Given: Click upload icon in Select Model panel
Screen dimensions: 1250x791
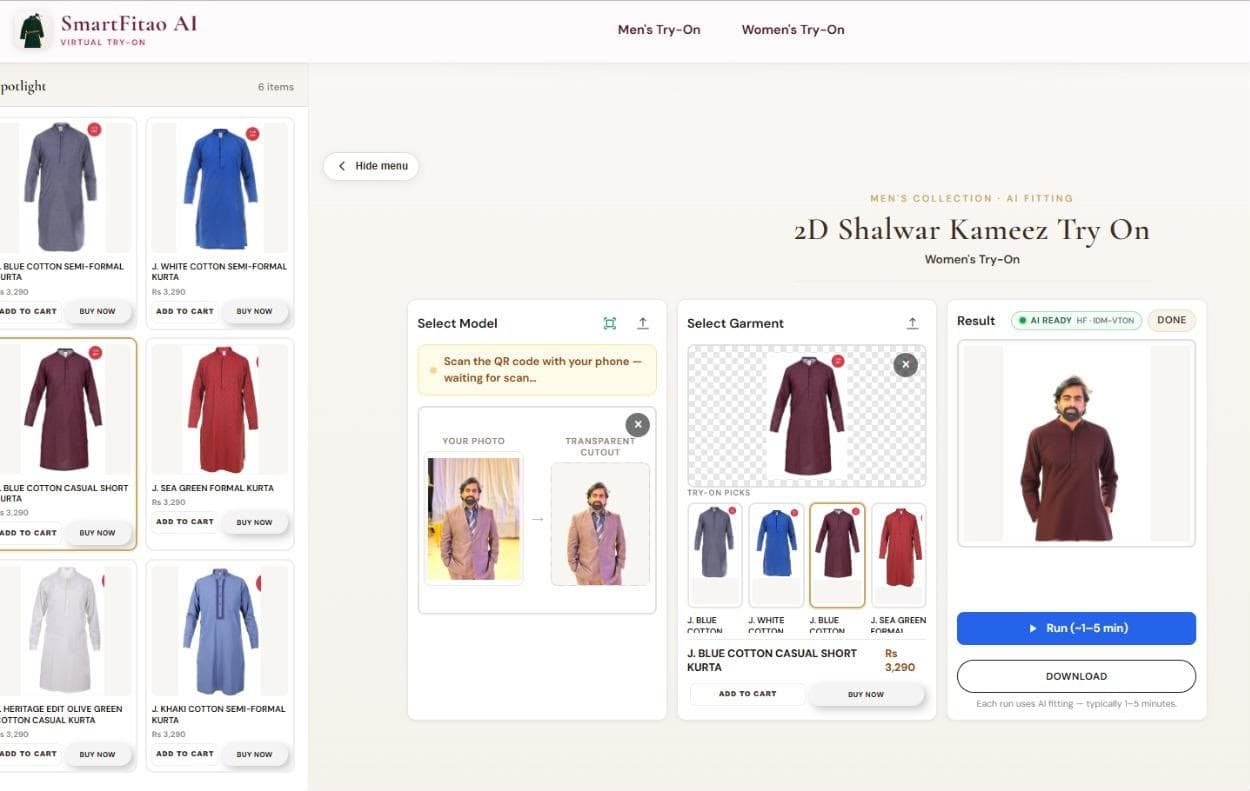Looking at the screenshot, I should point(643,323).
